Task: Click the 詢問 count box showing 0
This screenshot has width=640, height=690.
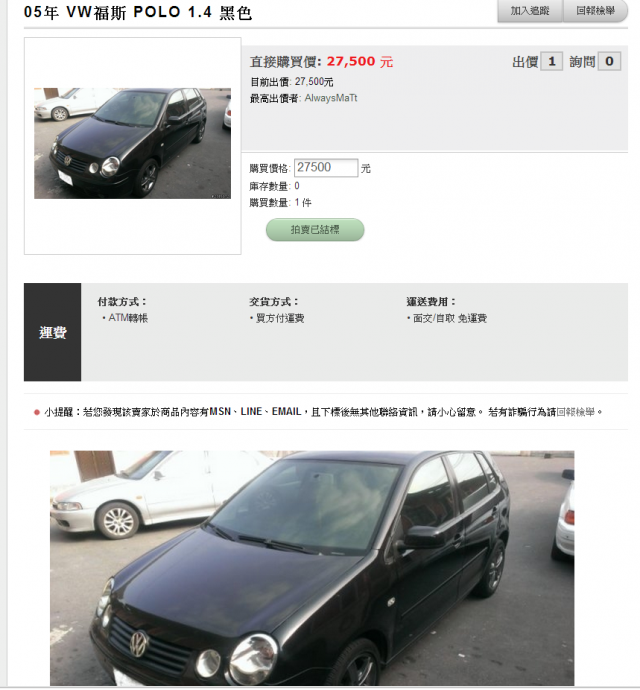Action: tap(609, 62)
